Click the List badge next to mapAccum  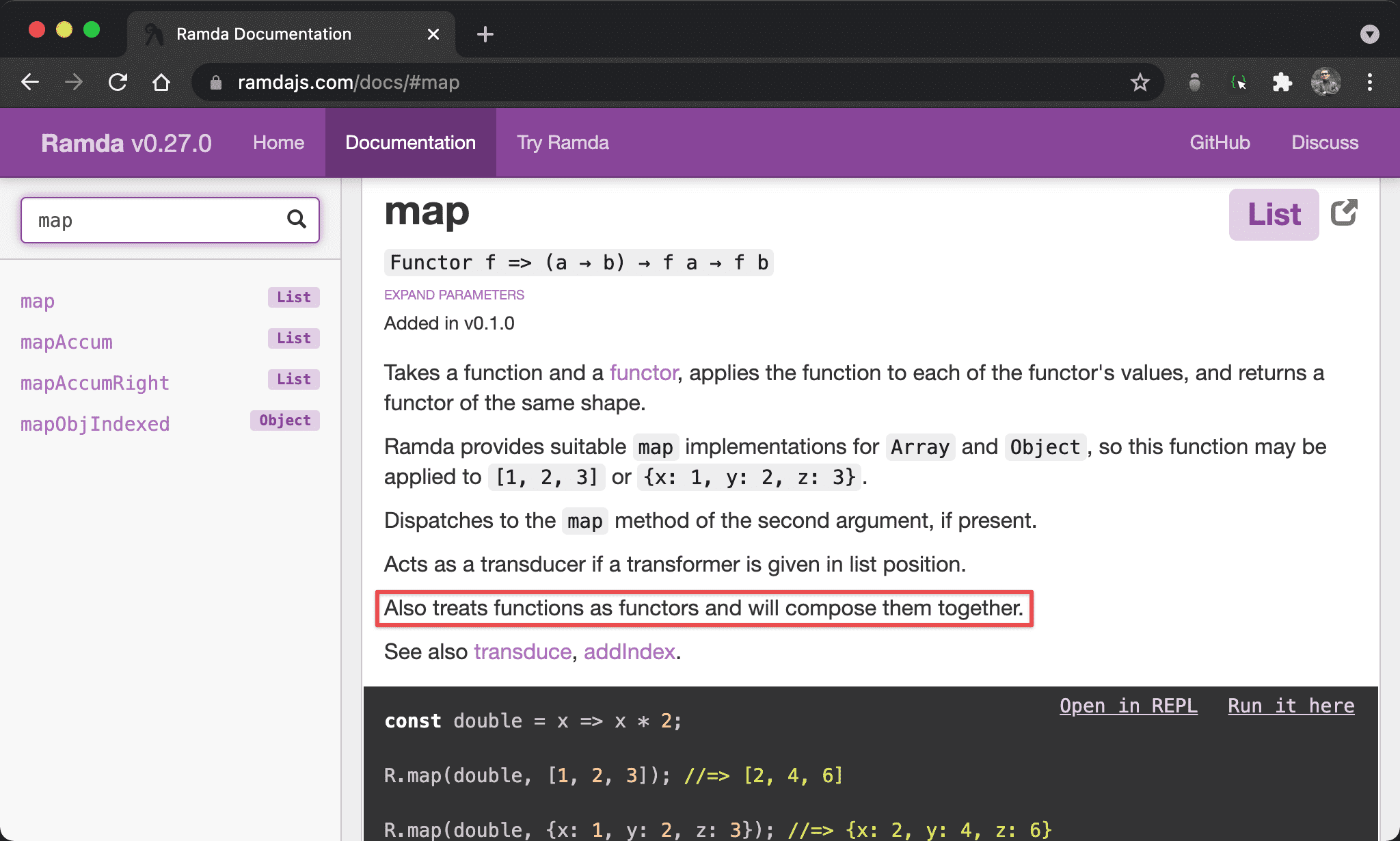[294, 338]
